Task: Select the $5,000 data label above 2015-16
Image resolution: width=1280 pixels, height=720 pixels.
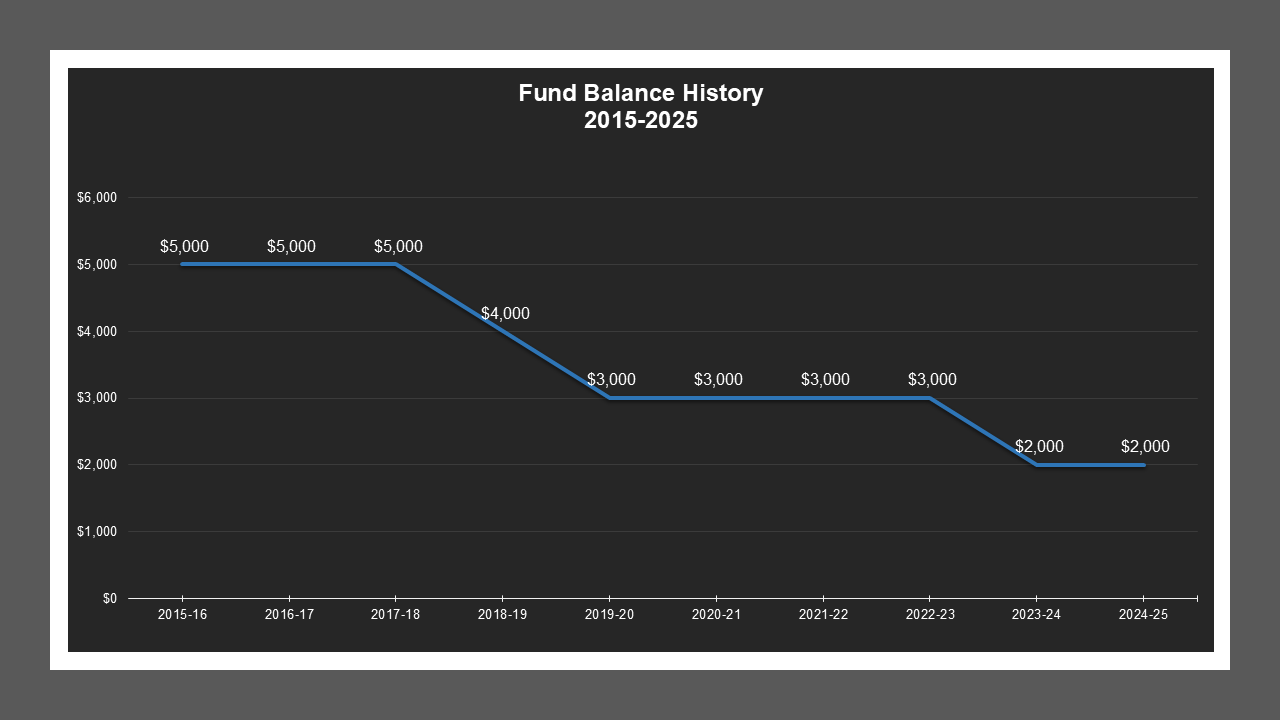Action: [x=185, y=246]
